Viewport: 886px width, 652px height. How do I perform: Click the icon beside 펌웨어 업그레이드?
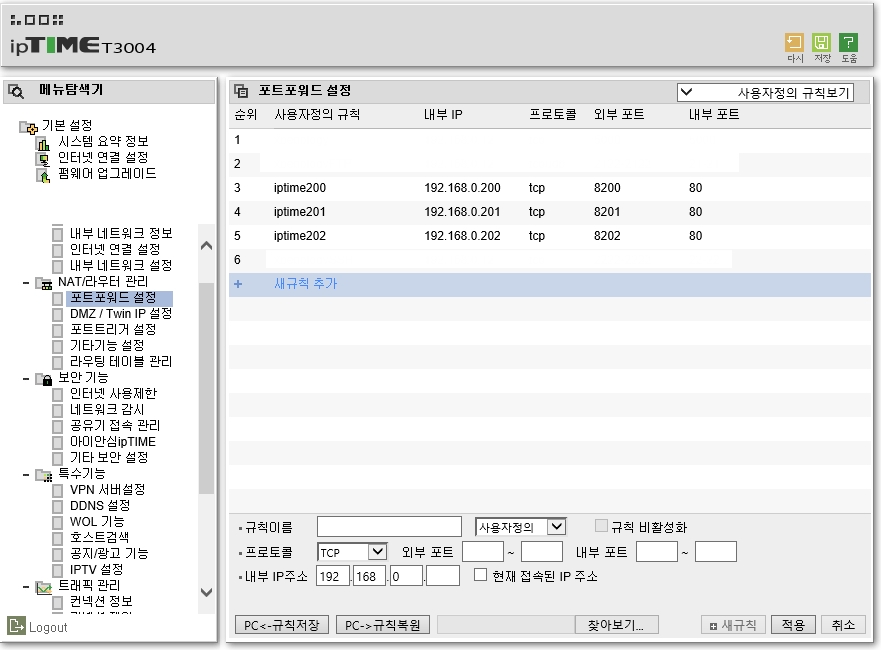coord(43,175)
